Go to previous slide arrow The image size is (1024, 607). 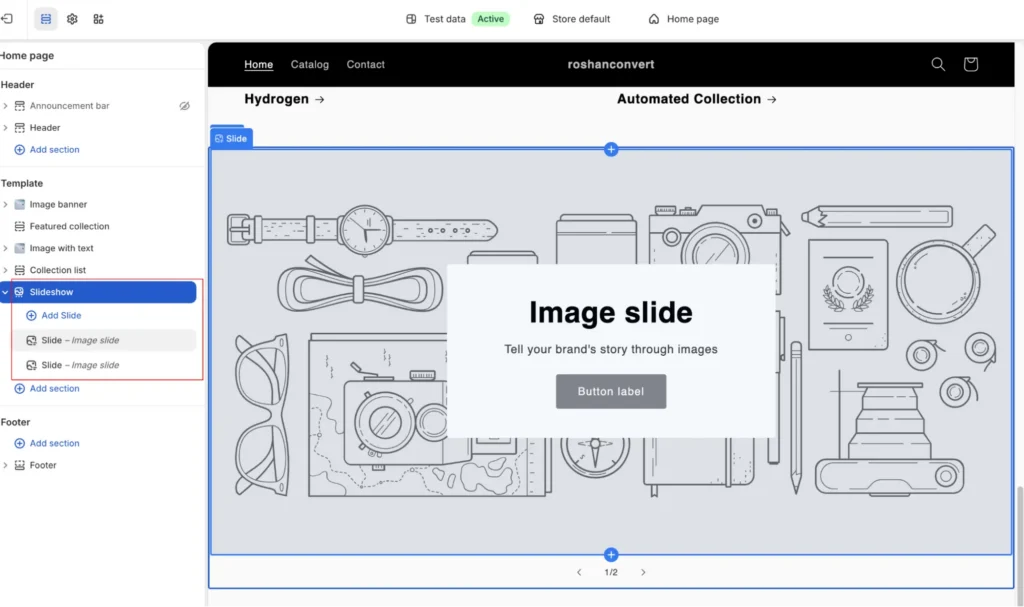[579, 572]
